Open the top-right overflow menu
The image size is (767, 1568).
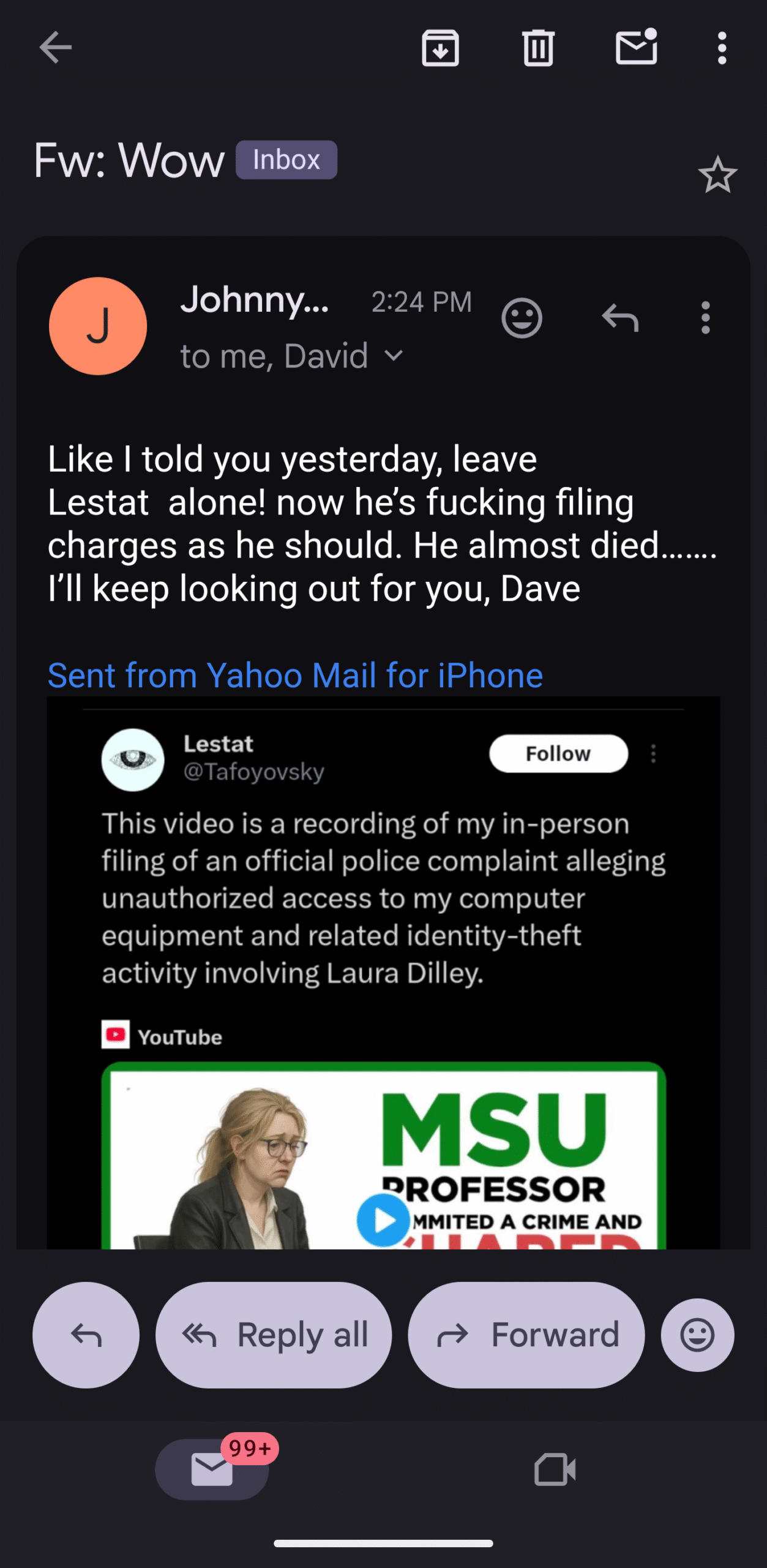[722, 48]
